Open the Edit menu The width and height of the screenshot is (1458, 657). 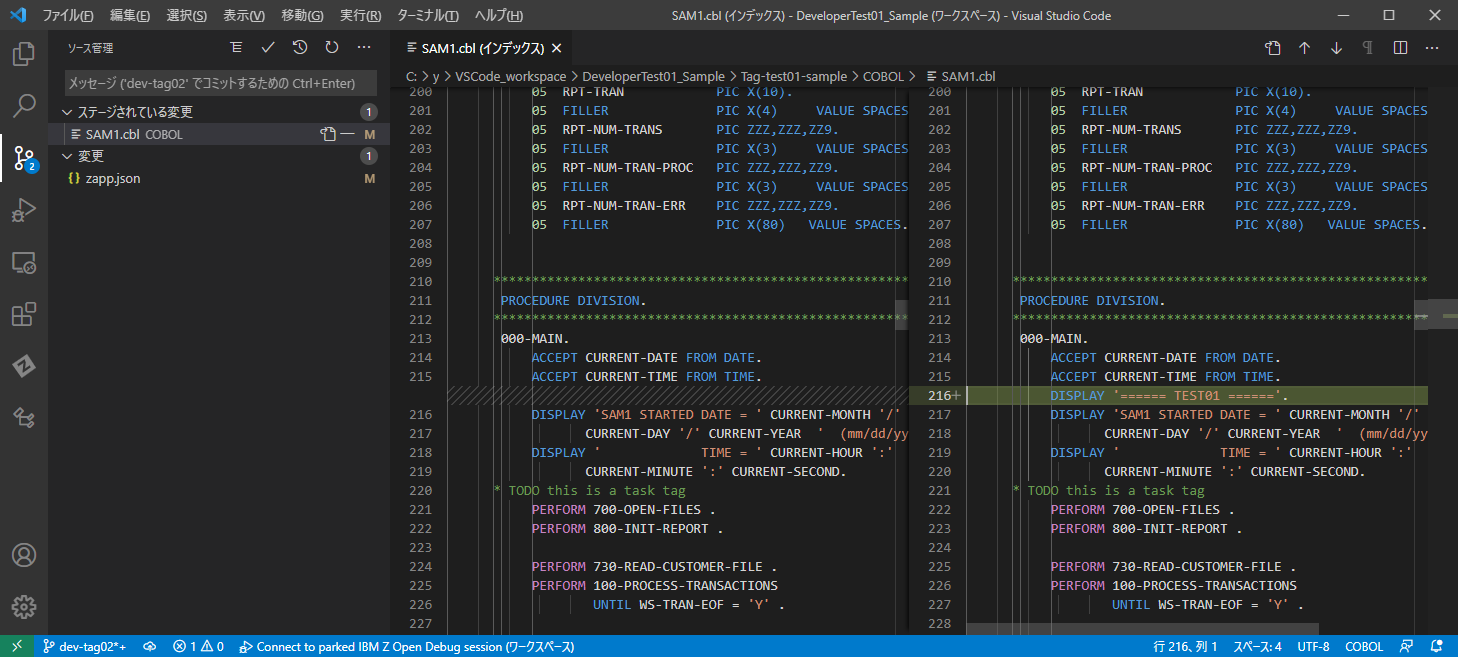click(130, 15)
